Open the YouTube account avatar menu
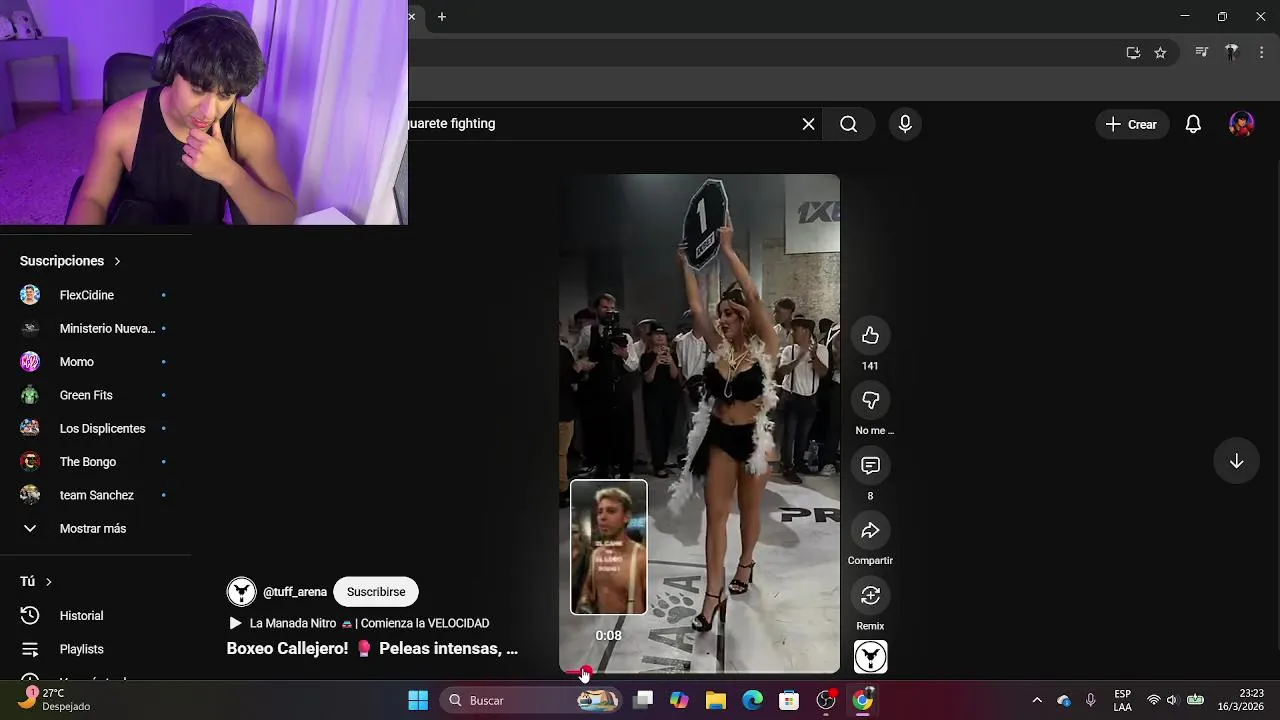This screenshot has width=1280, height=720. click(1241, 124)
